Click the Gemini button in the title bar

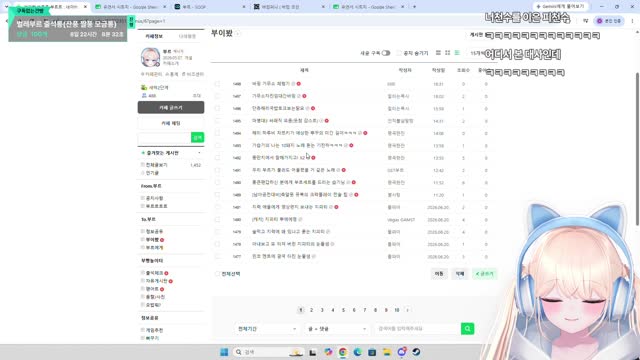coord(561,7)
